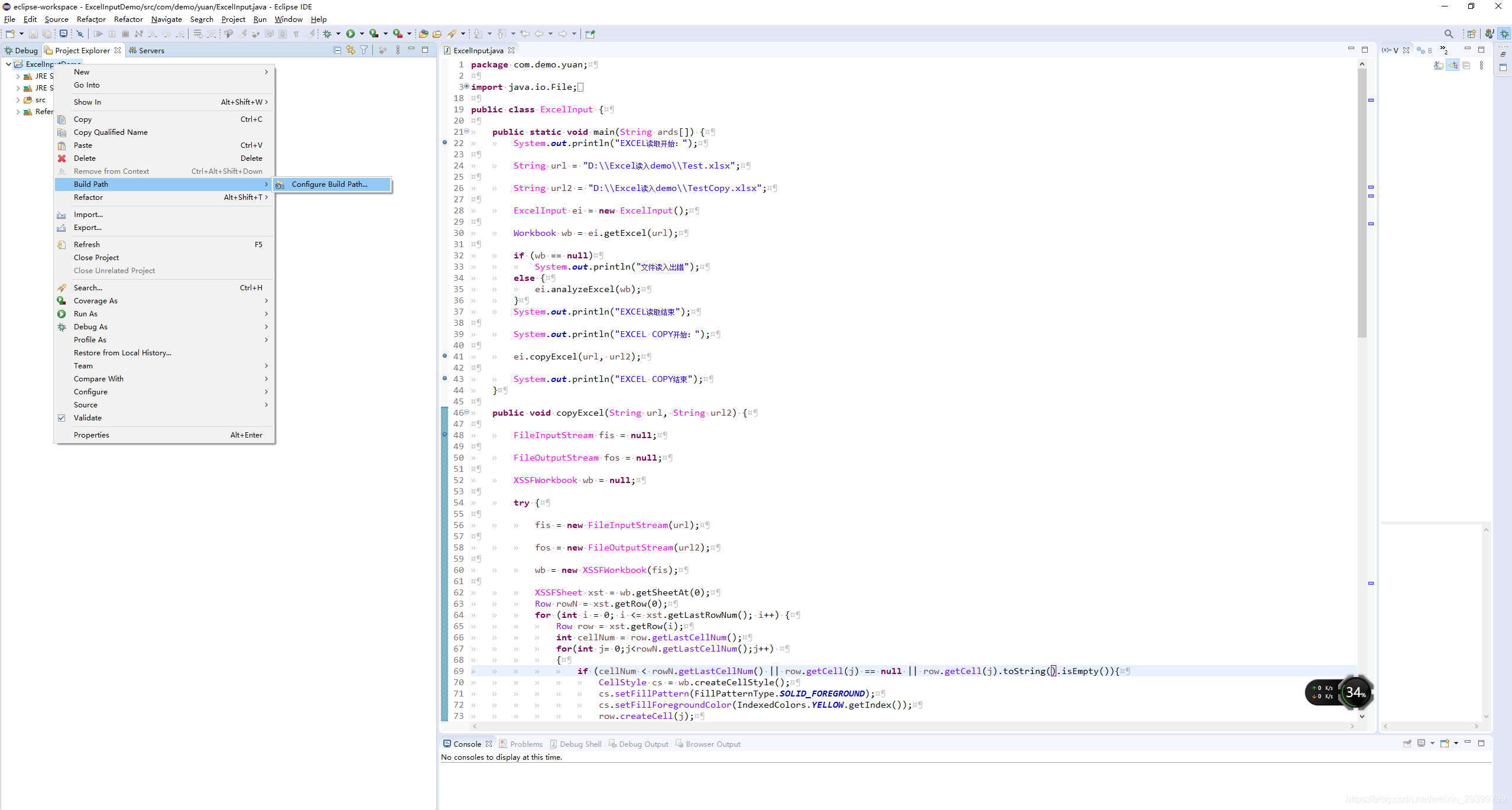Screen dimensions: 1512x810
Task: Switch to the Problems tab
Action: [525, 744]
